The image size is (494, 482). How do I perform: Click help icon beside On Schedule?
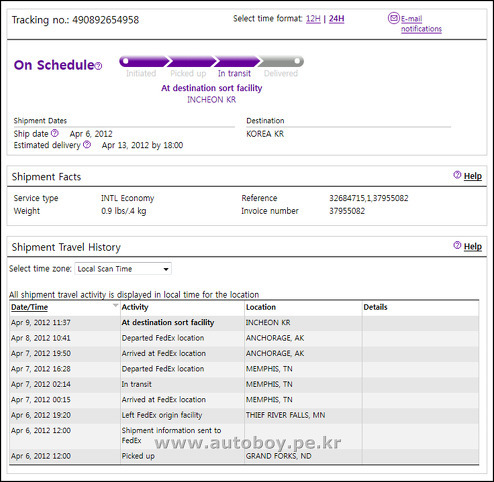[98, 66]
